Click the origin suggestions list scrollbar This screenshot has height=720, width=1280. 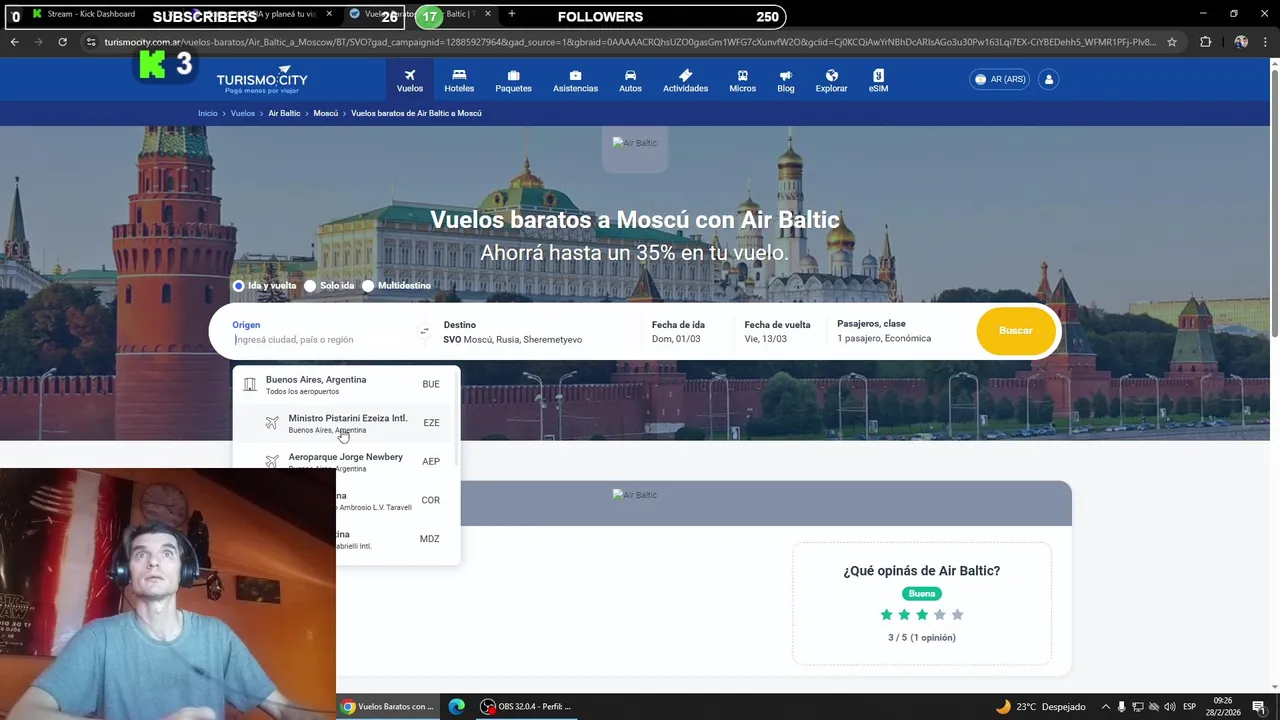click(x=456, y=418)
